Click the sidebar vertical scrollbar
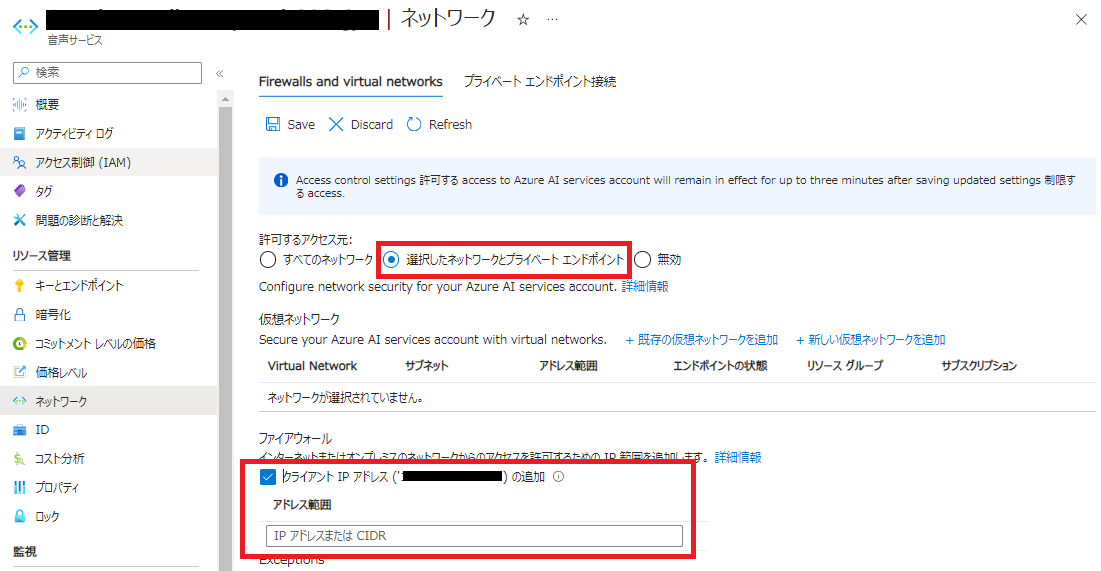The width and height of the screenshot is (1101, 571). pyautogui.click(x=225, y=338)
